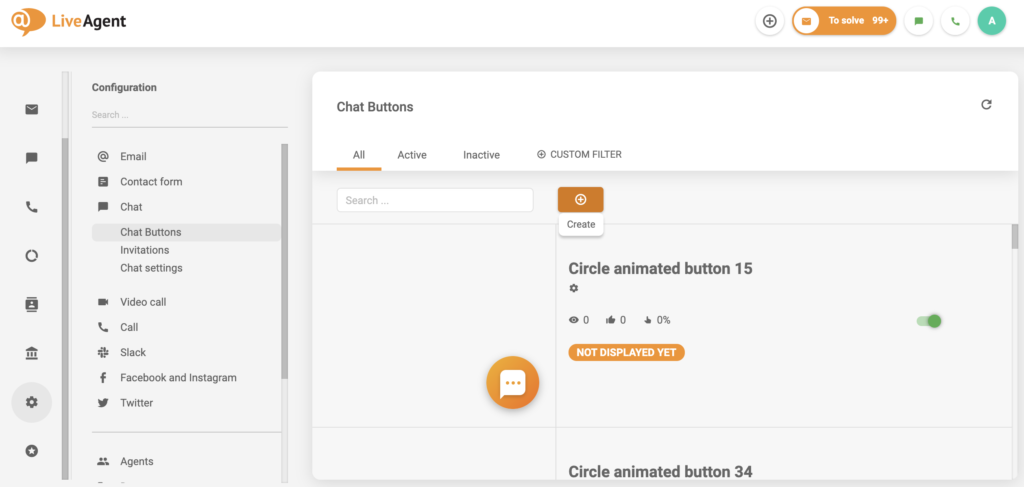Viewport: 1024px width, 487px height.
Task: Click the orange chat button preview thumbnail
Action: (x=512, y=383)
